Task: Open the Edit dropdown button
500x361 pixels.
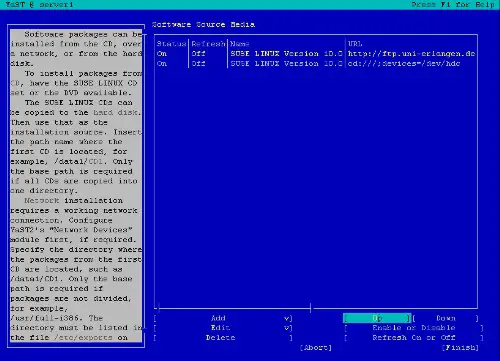Action: click(x=223, y=328)
